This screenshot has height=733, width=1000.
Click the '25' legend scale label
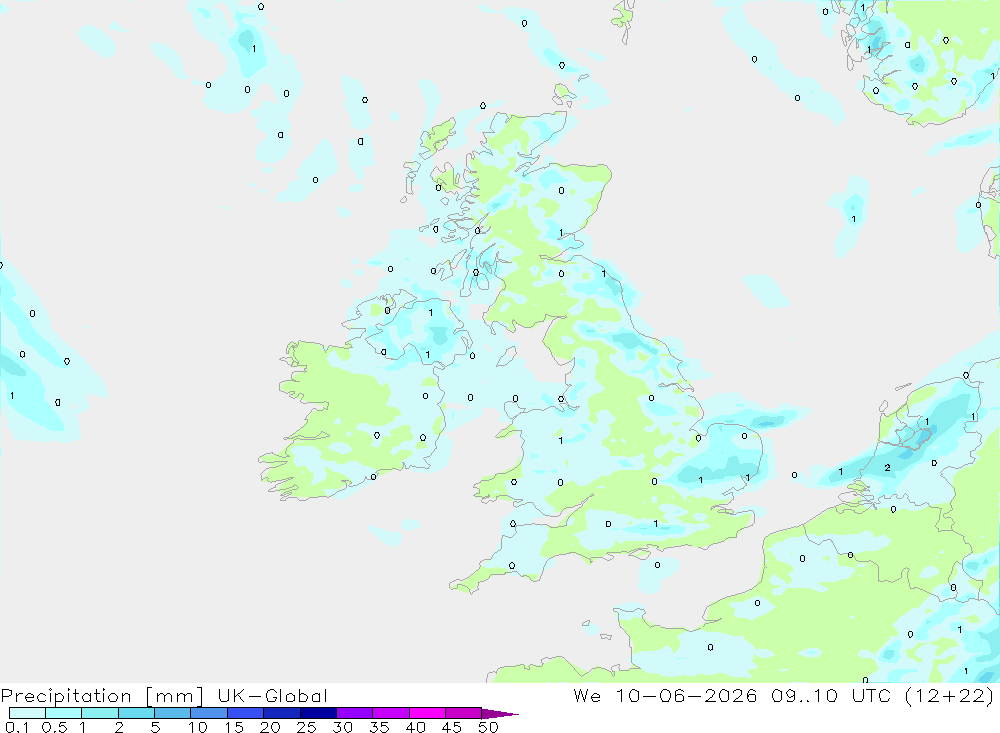point(307,727)
